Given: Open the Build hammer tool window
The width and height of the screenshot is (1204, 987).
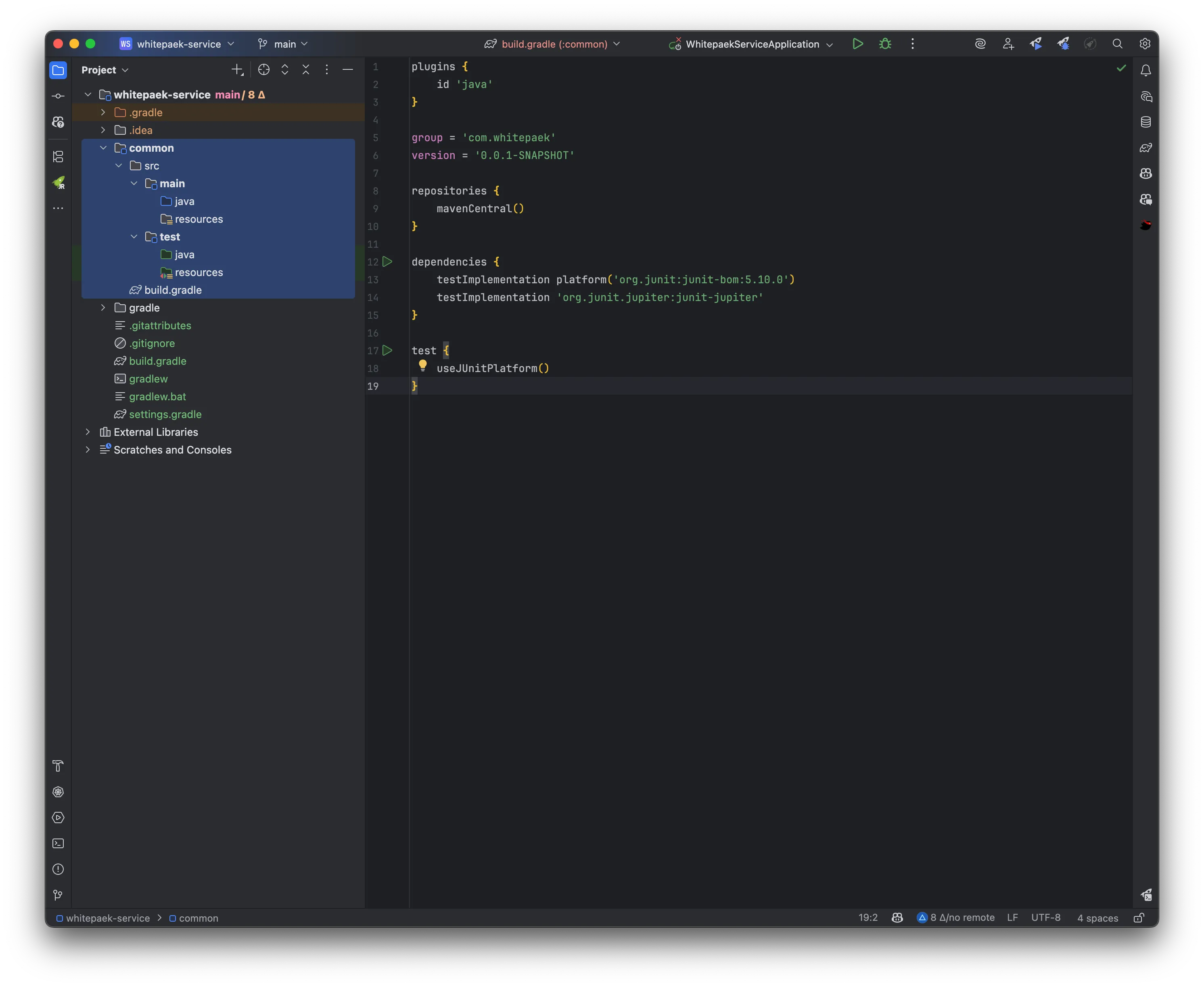Looking at the screenshot, I should [x=58, y=766].
